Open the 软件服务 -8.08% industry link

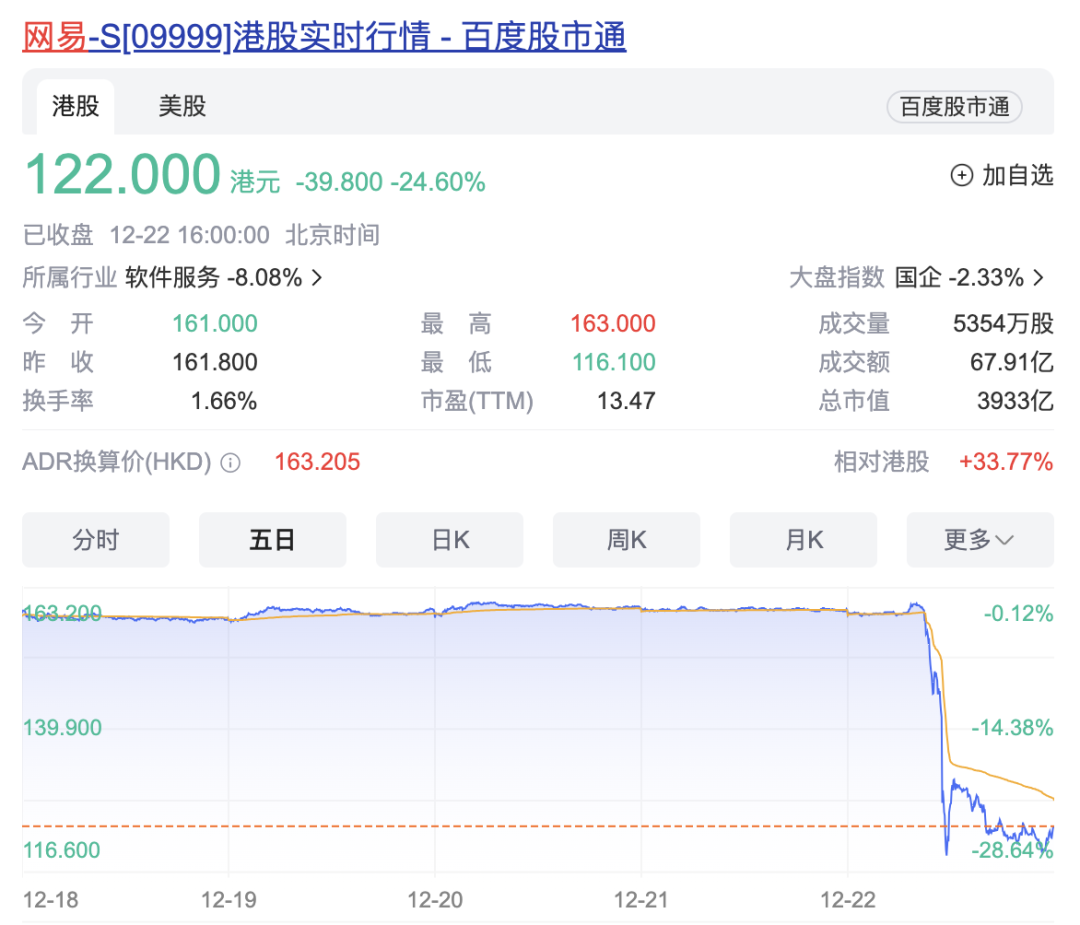pos(213,278)
